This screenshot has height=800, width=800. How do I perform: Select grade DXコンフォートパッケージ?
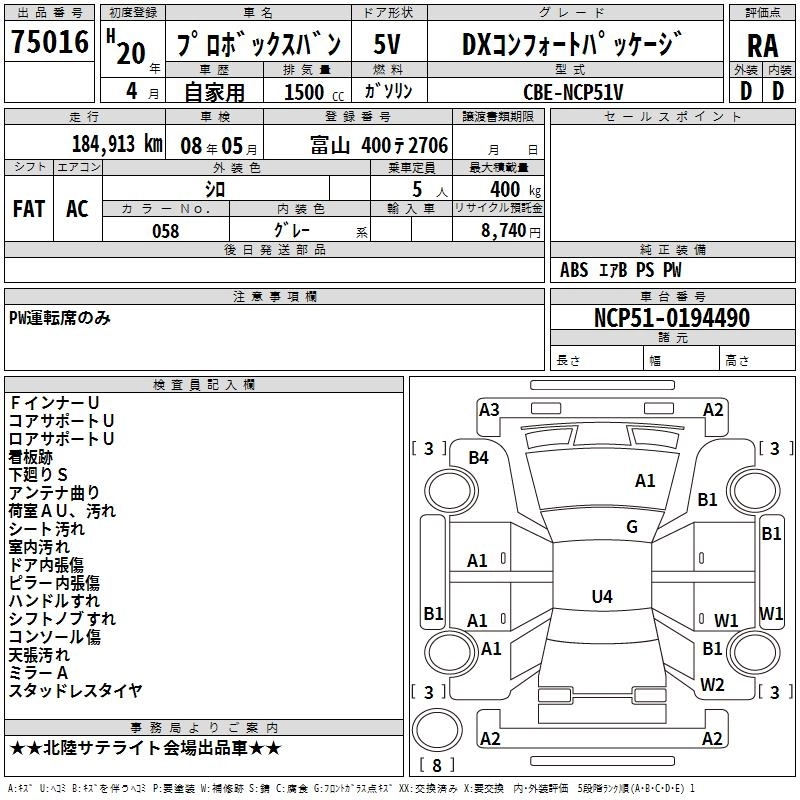click(572, 44)
